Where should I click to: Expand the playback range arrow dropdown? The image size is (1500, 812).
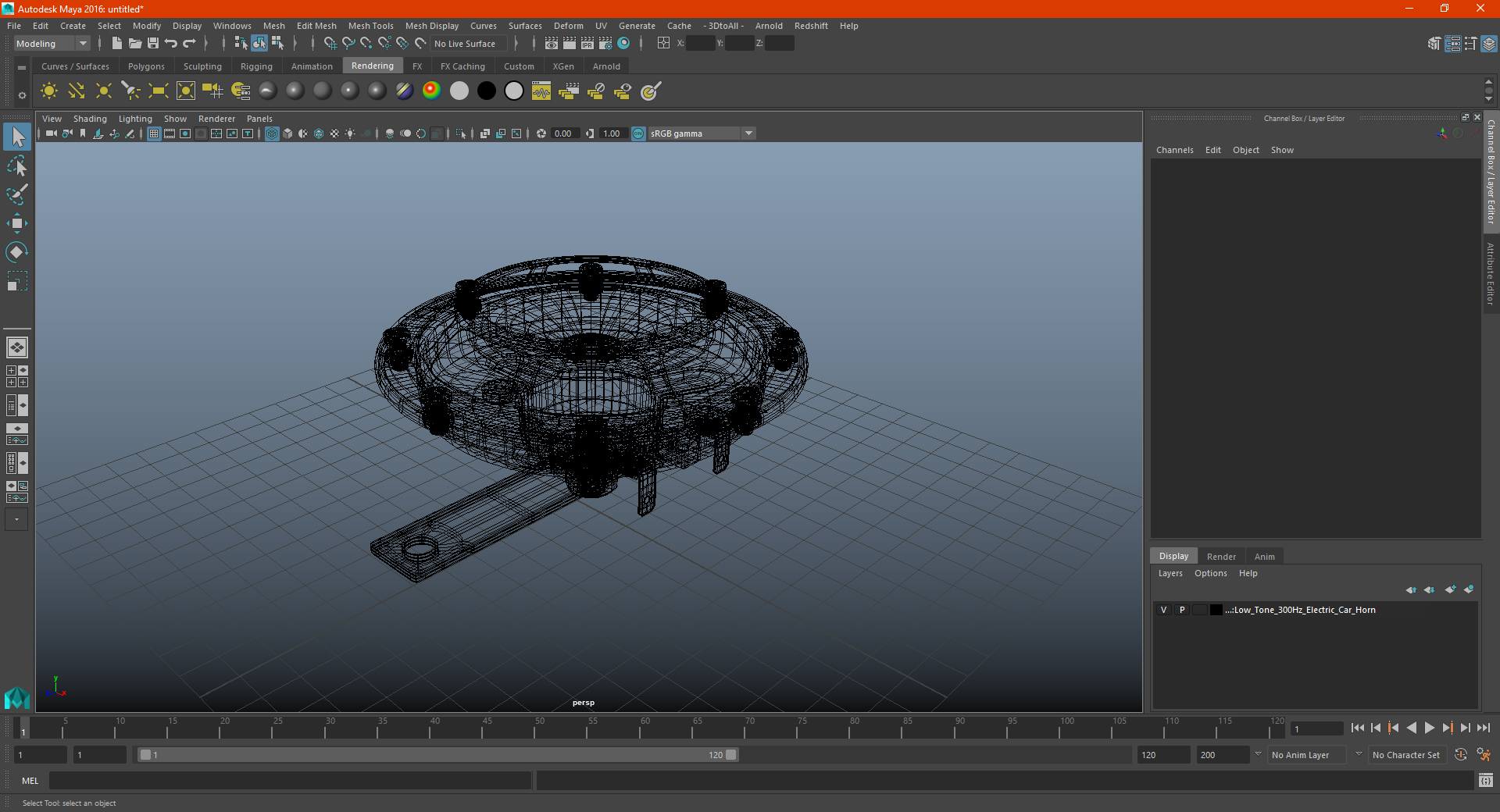pyautogui.click(x=1258, y=754)
